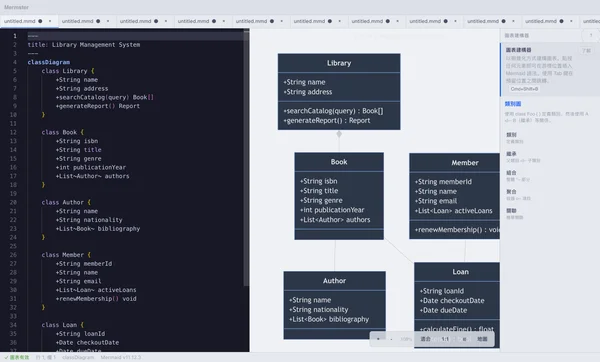The width and height of the screenshot is (600, 362).
Task: Click the Cmd+Shift+B shortcut badge
Action: pyautogui.click(x=524, y=89)
